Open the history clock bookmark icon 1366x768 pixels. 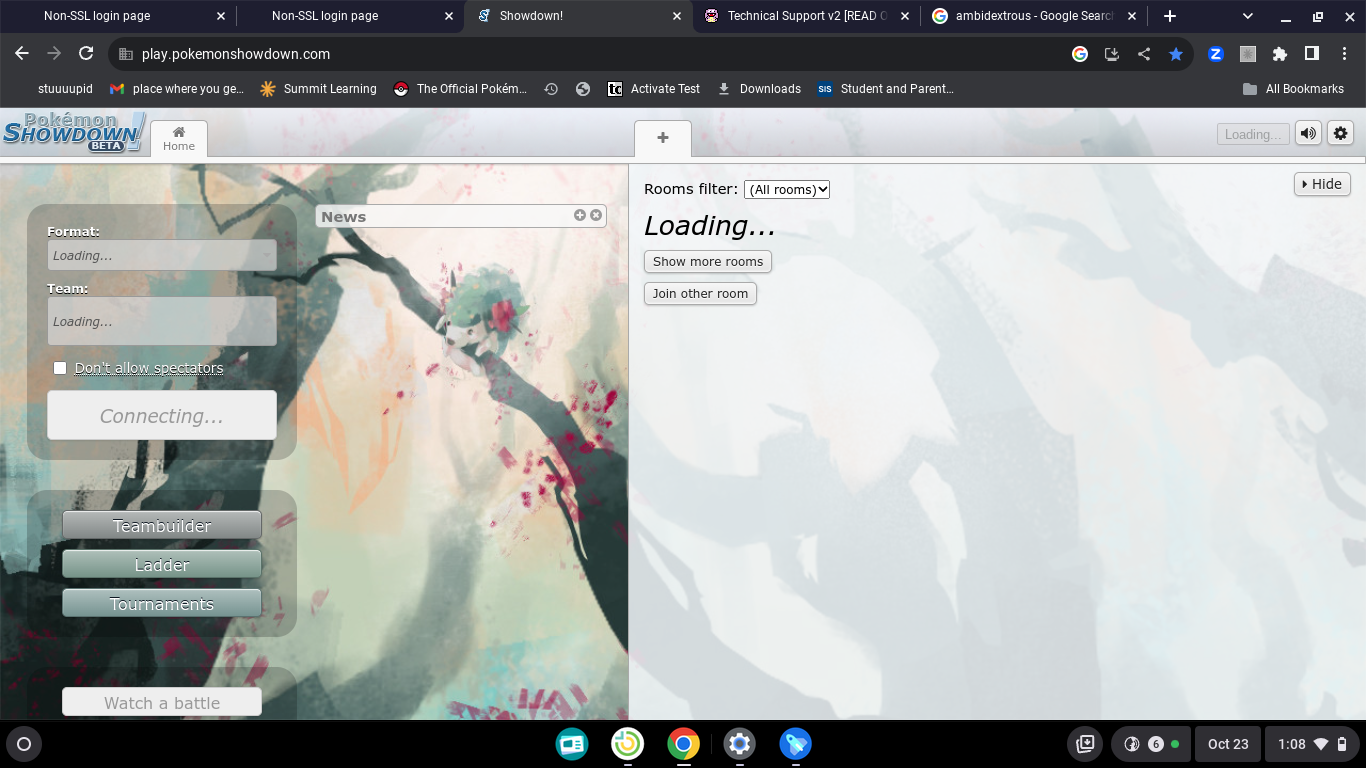(x=551, y=89)
